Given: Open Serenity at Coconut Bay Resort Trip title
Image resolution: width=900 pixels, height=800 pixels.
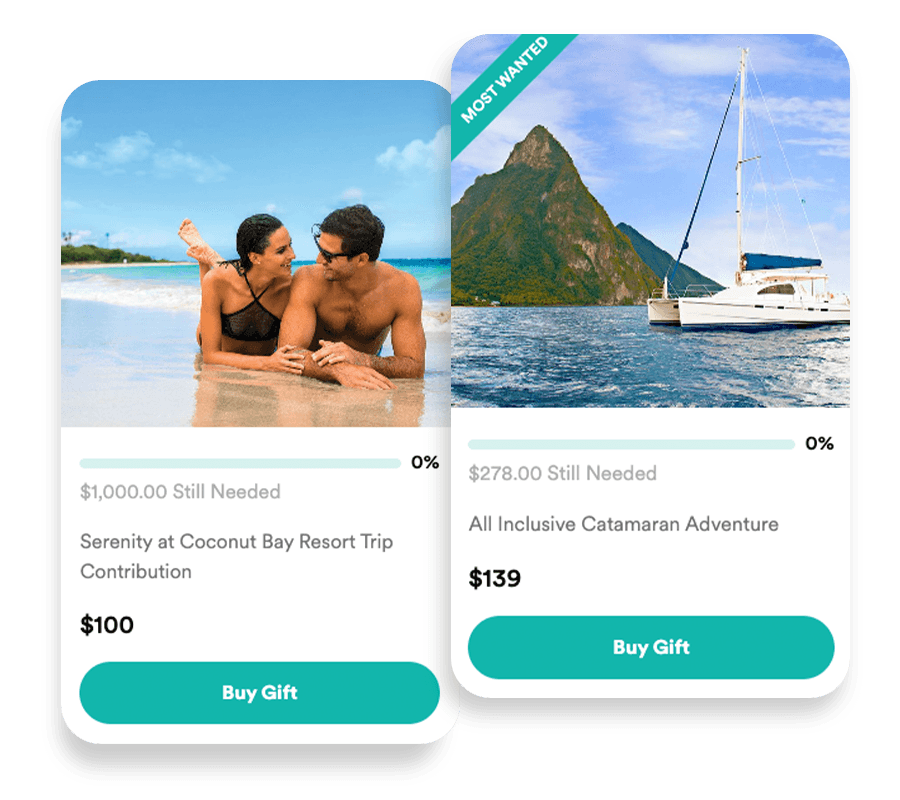Looking at the screenshot, I should coord(236,556).
